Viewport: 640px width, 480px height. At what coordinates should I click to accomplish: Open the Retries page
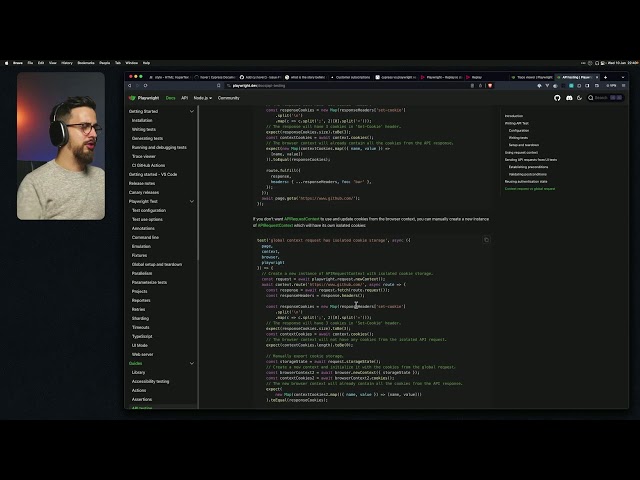(x=138, y=309)
